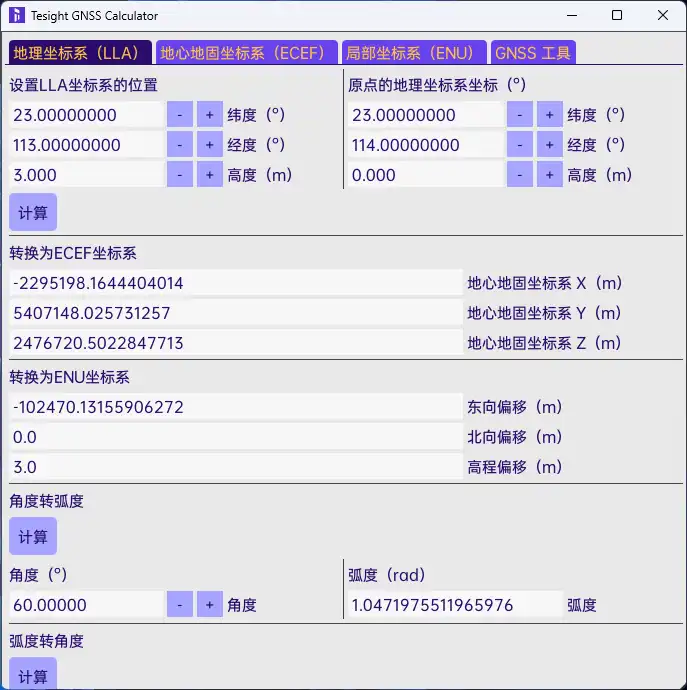Image resolution: width=687 pixels, height=690 pixels.
Task: Increase the LLA position 纬度 with plus
Action: pyautogui.click(x=210, y=115)
